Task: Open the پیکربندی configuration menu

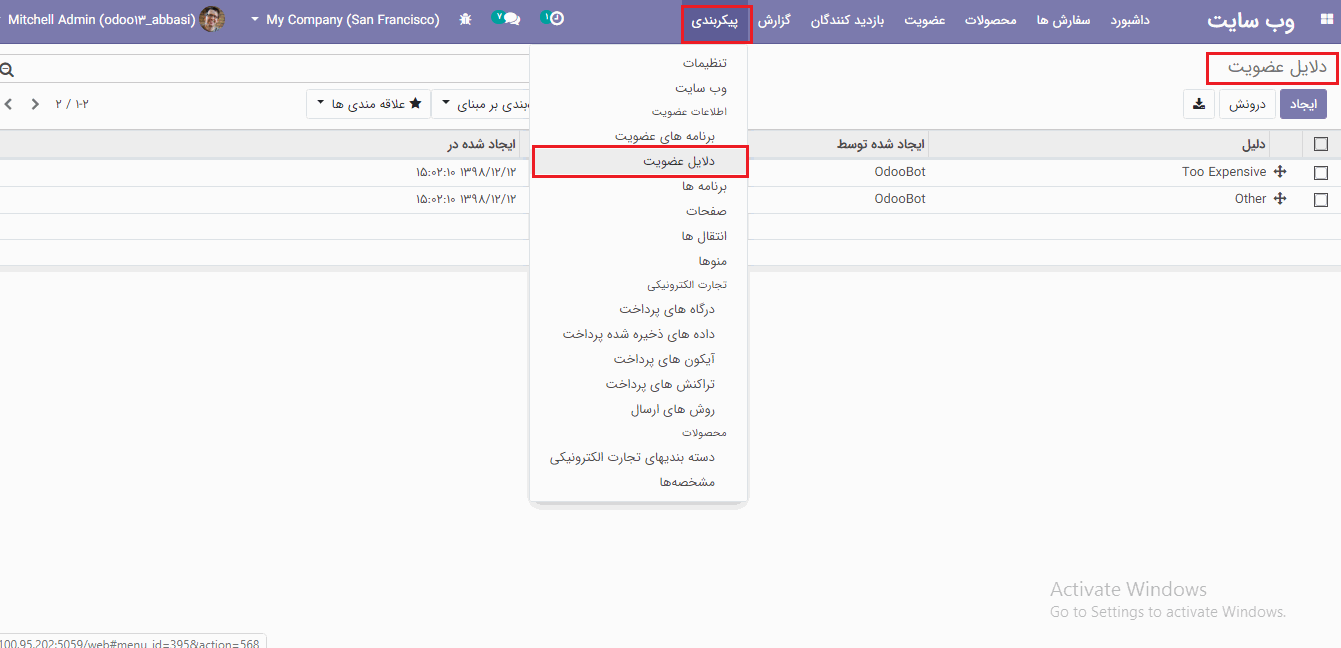Action: coord(716,22)
